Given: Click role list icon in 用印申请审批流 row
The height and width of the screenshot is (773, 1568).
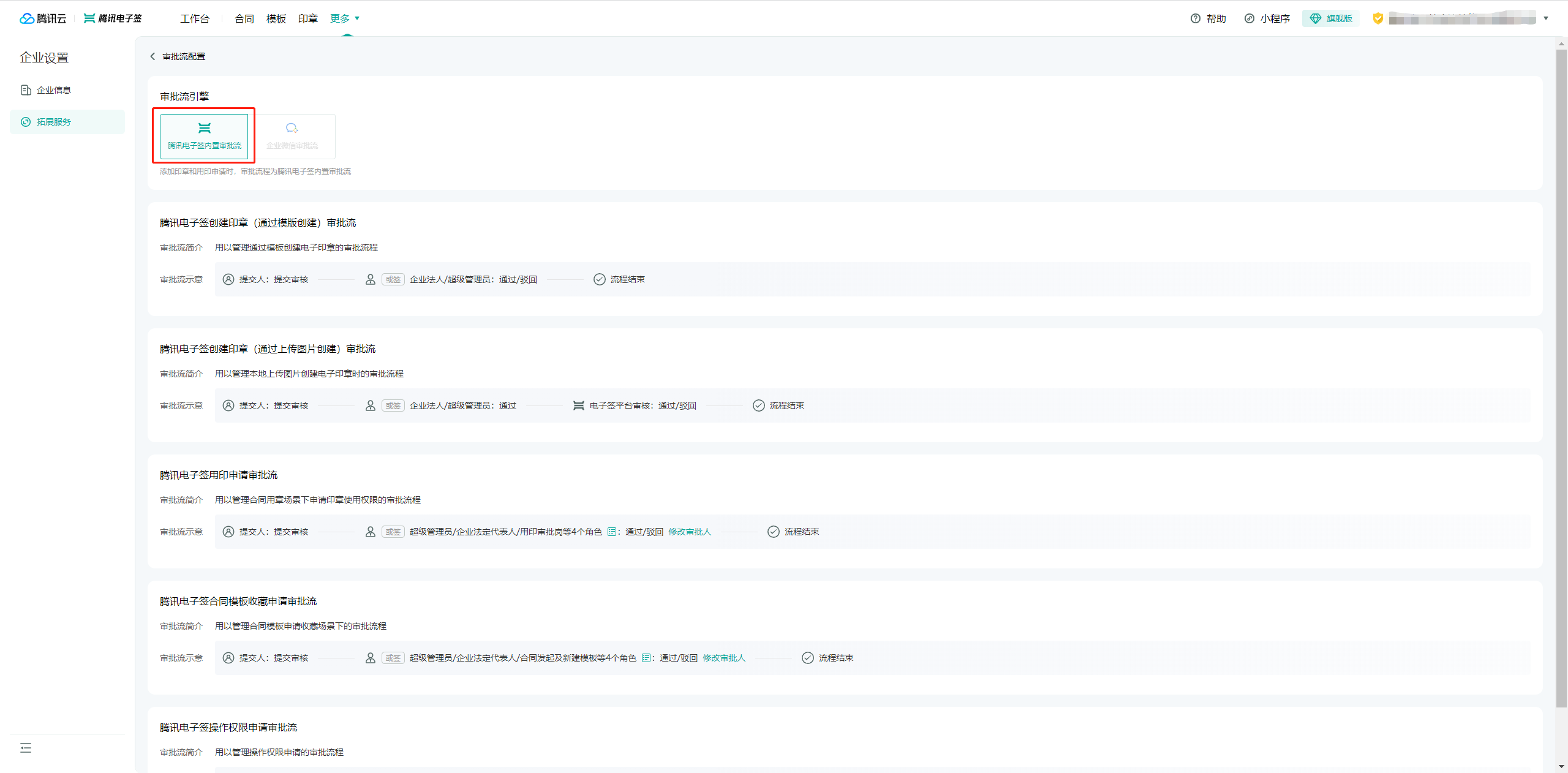Looking at the screenshot, I should click(611, 532).
